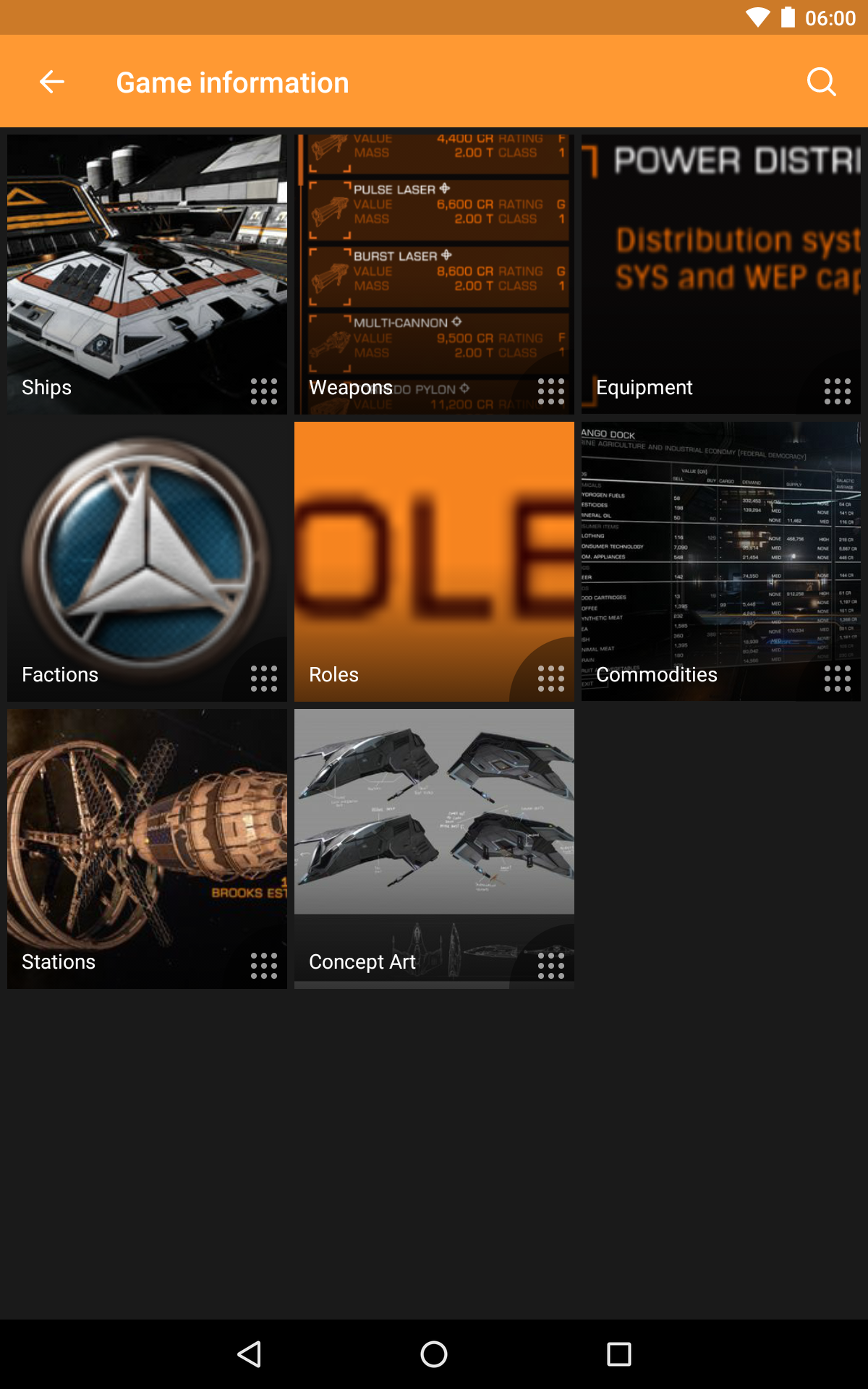Open grid dots menu on Roles tile
Viewport: 868px width, 1389px height.
coord(551,679)
